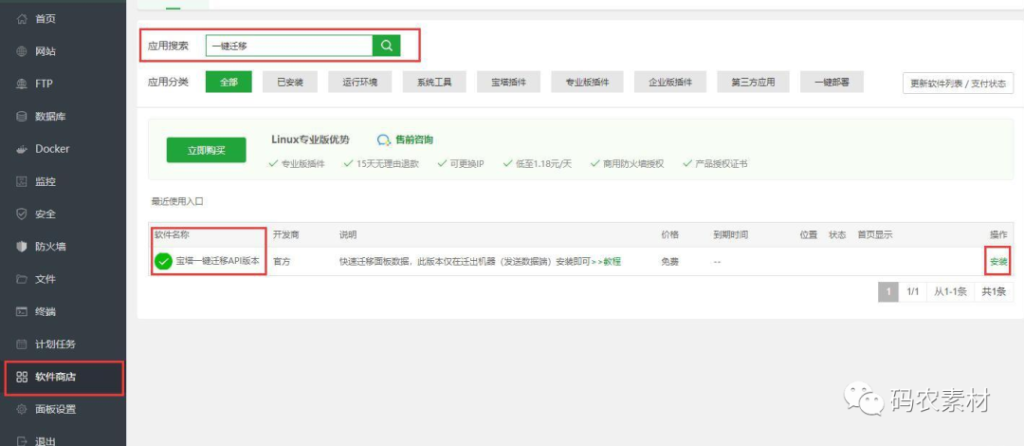Focus the 应用搜索 text input field
1024x446 pixels.
pyautogui.click(x=288, y=45)
